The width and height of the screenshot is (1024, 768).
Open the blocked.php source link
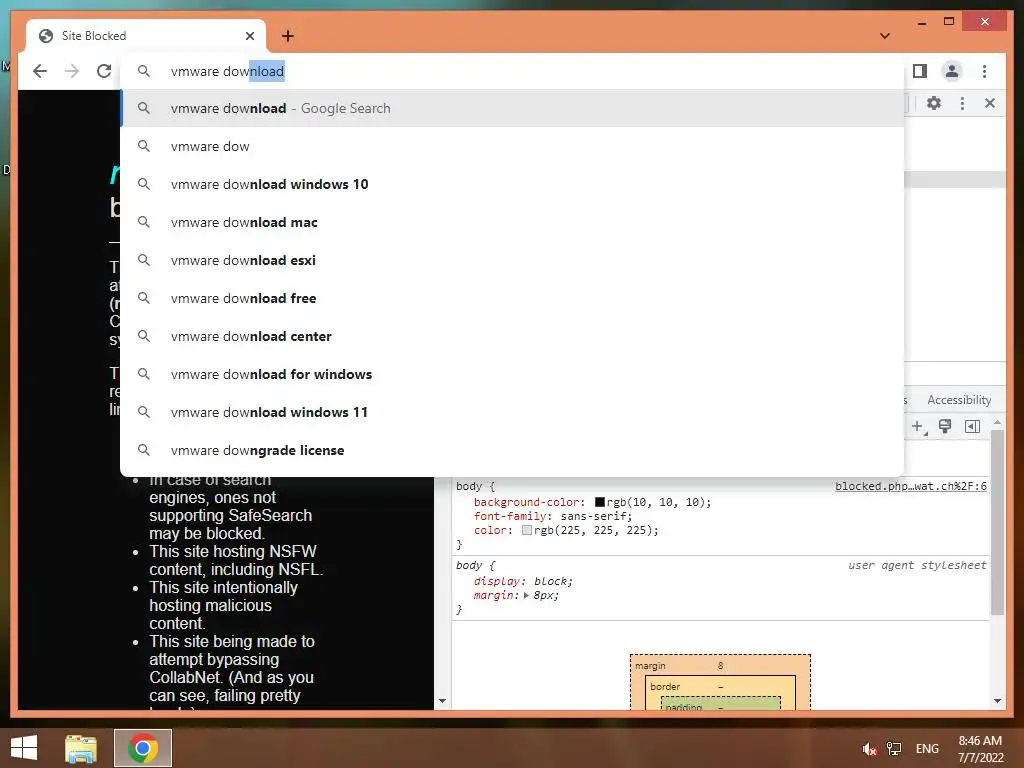pos(910,487)
